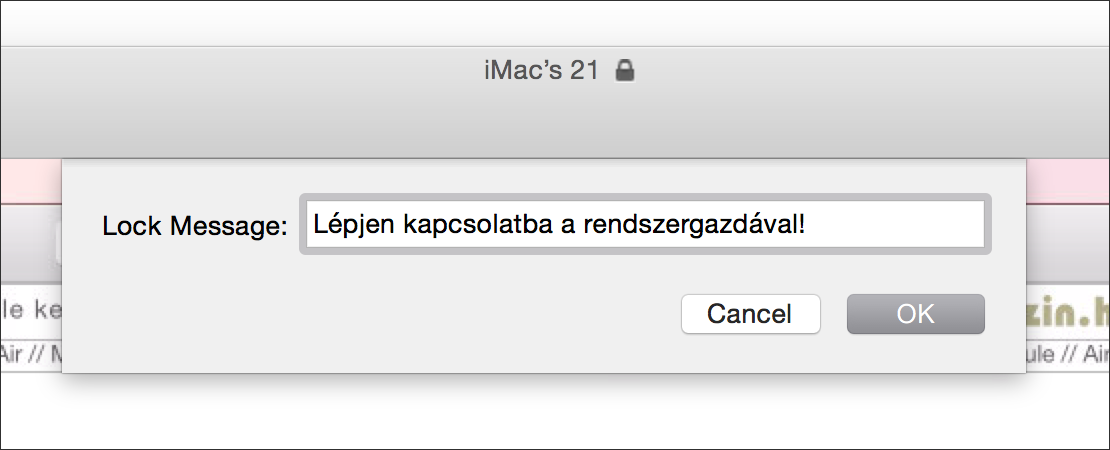Click the white page area under the dialog
Viewport: 1110px width, 450px height.
point(555,414)
